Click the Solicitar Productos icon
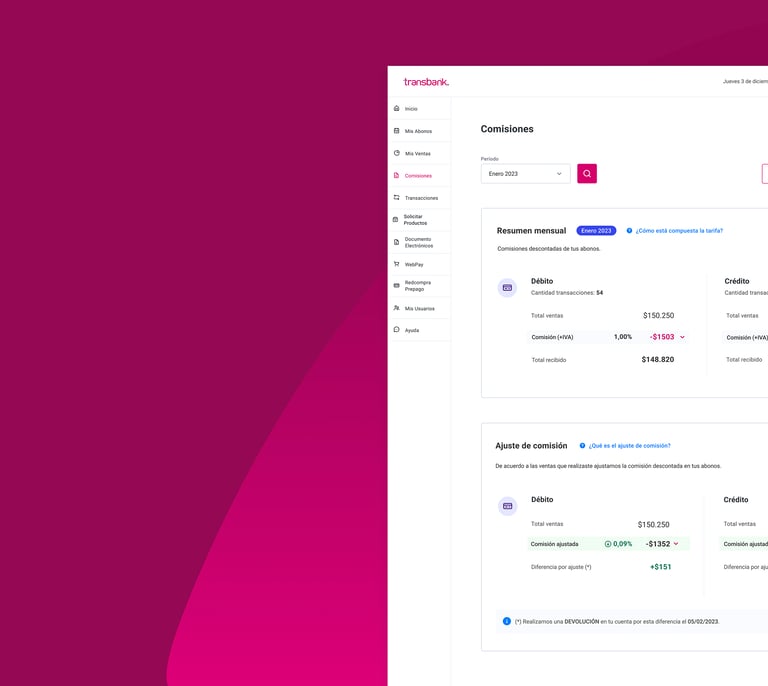This screenshot has width=768, height=686. 395,219
